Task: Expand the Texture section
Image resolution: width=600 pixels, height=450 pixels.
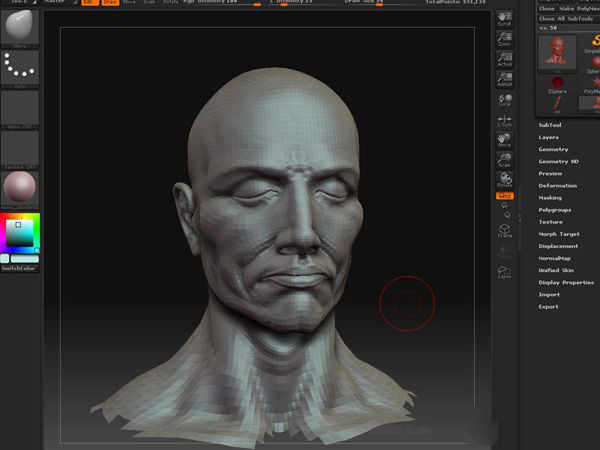Action: pyautogui.click(x=551, y=222)
